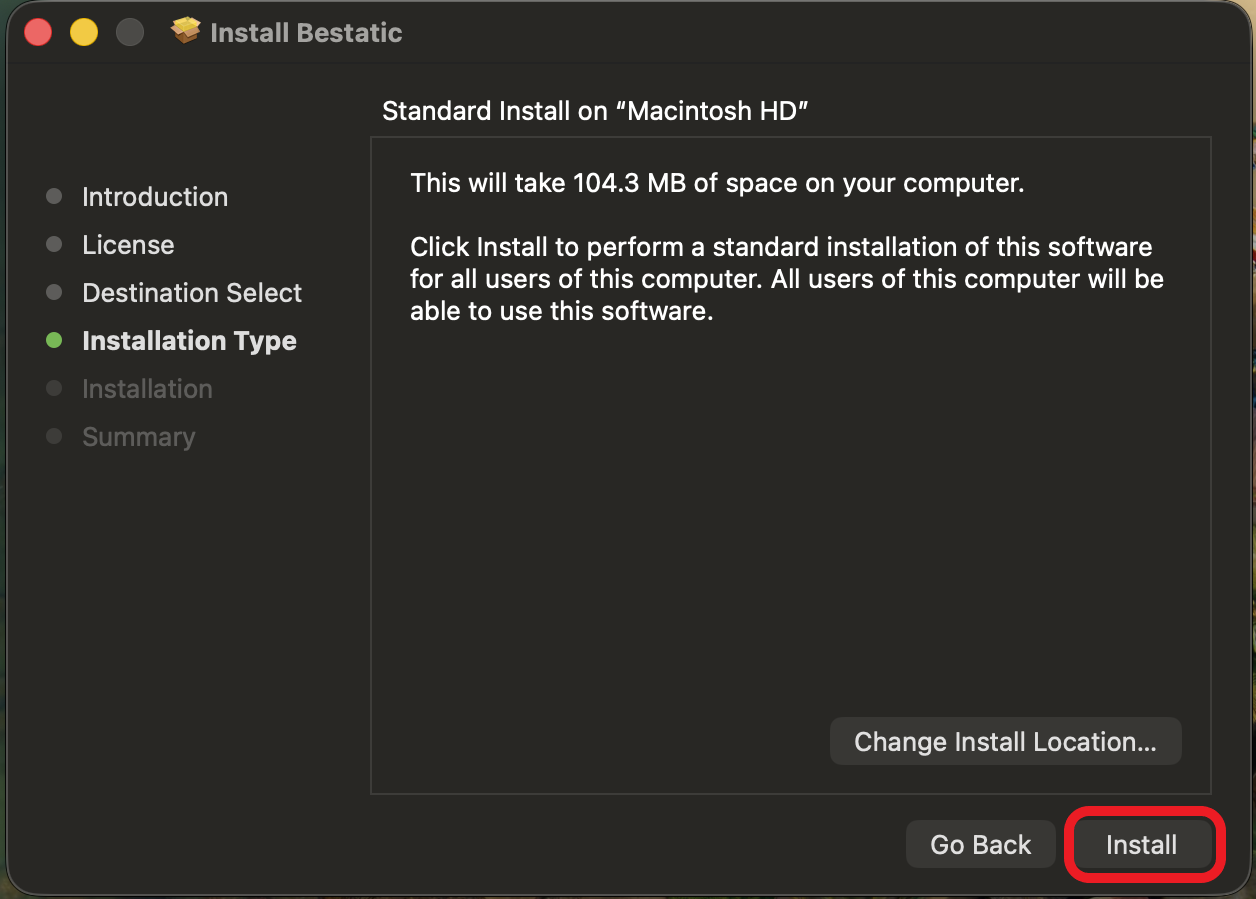Click the green Installation Type status dot

(55, 340)
